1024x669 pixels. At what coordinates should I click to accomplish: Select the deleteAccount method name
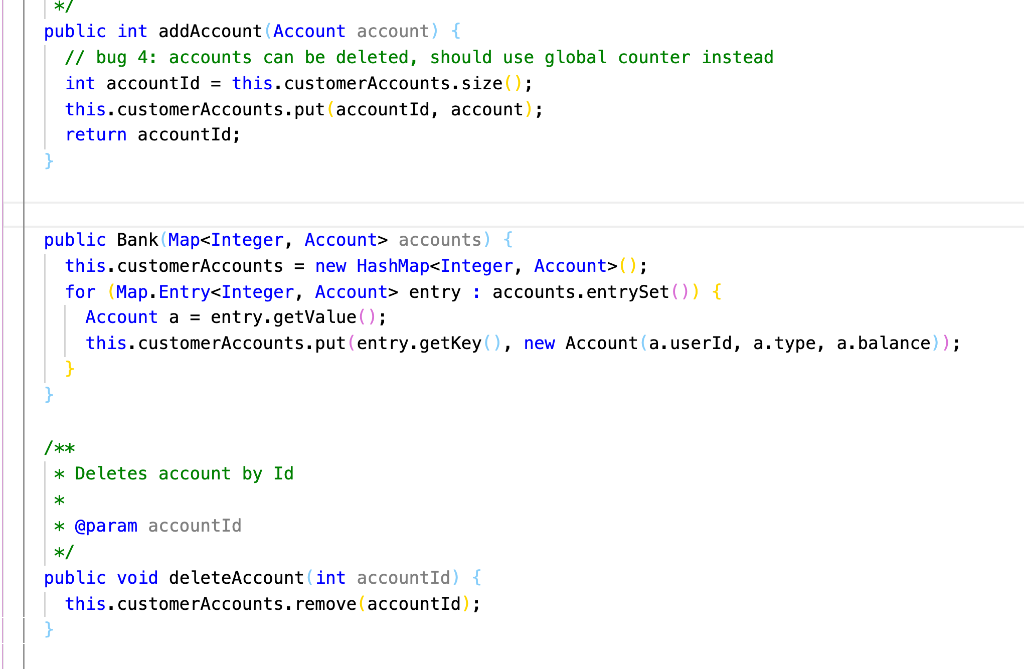pos(236,577)
